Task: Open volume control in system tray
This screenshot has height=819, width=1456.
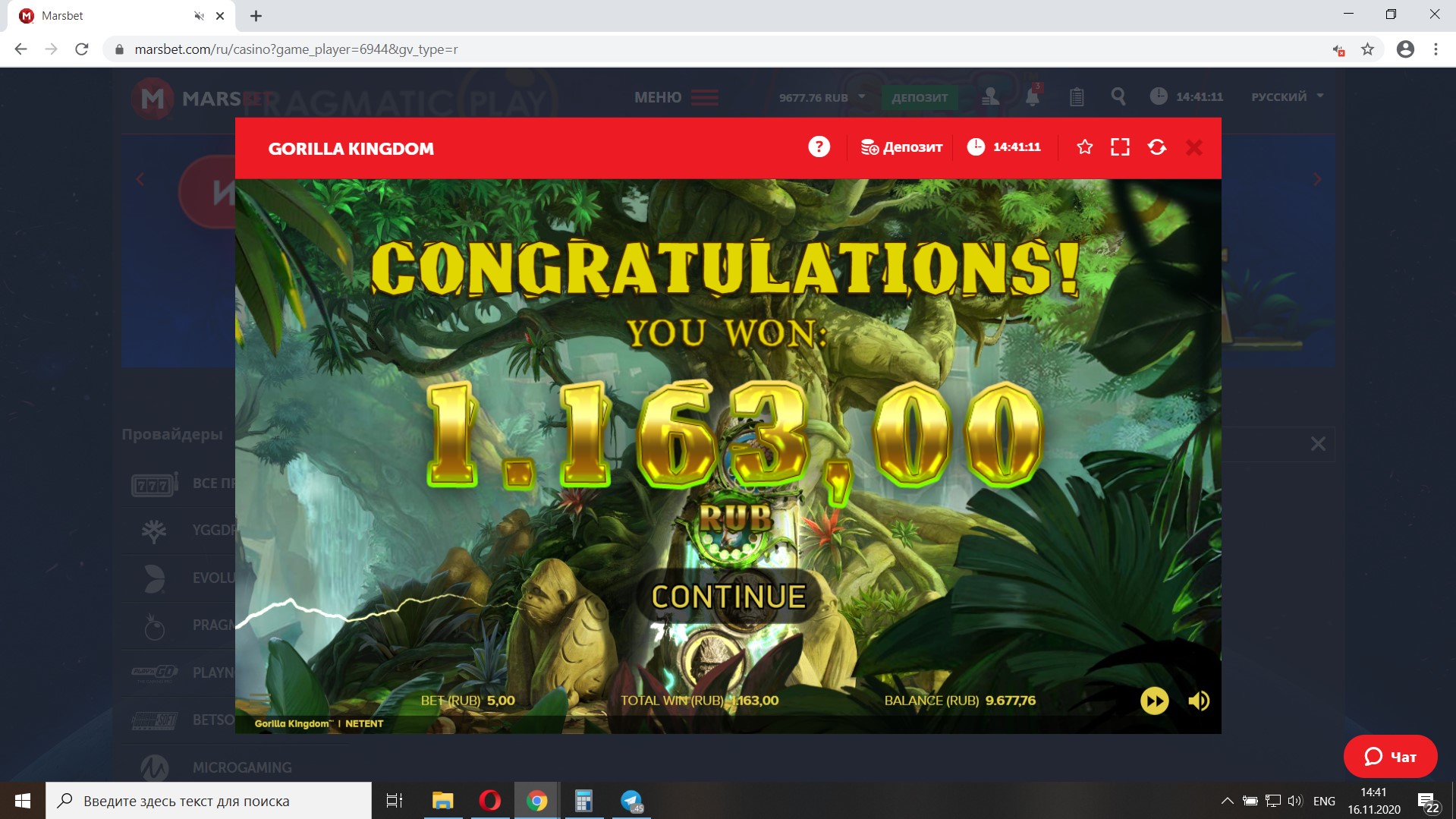Action: tap(1295, 801)
